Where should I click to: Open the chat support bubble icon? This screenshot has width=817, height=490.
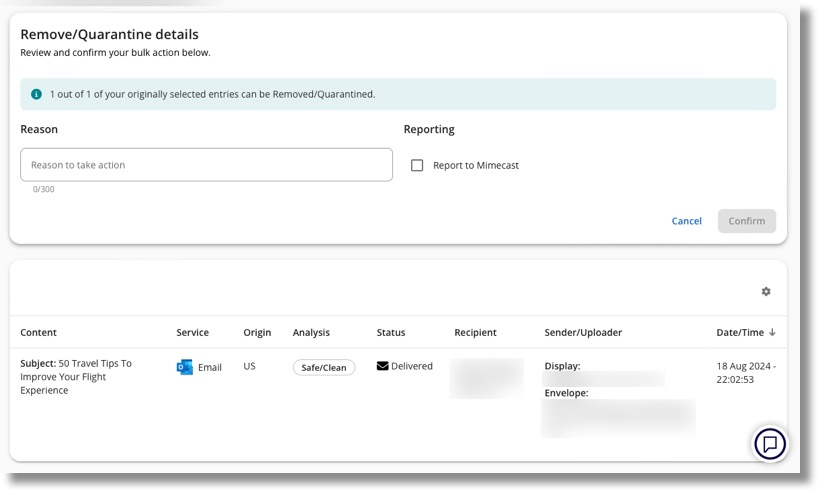[x=770, y=444]
